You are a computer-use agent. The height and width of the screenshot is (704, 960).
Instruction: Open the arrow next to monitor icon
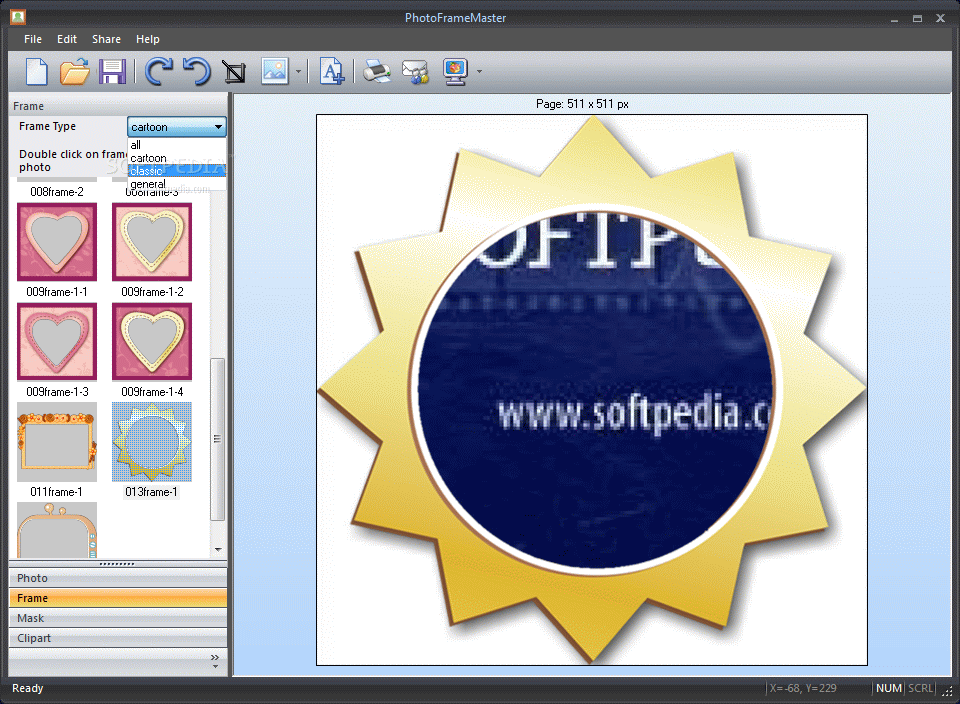(x=479, y=72)
